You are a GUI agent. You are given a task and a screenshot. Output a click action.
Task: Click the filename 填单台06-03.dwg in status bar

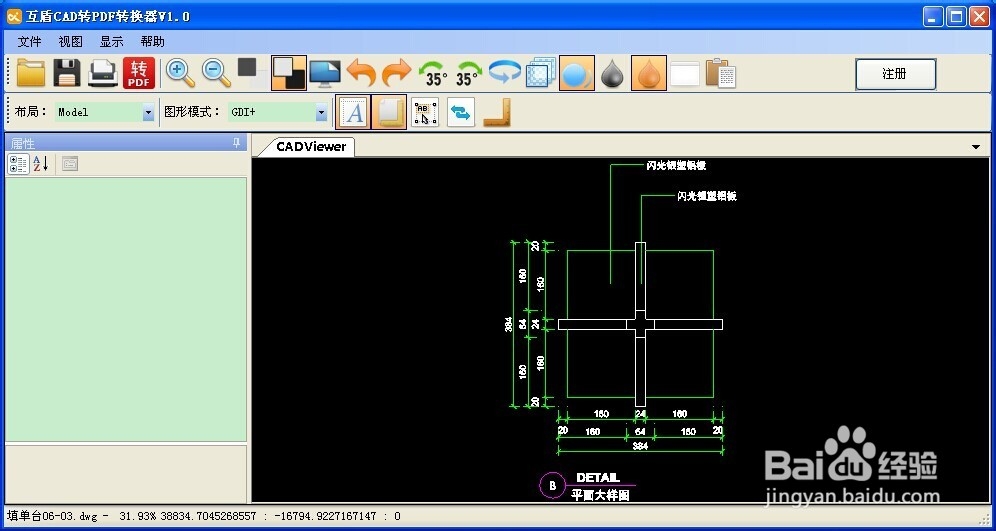[x=52, y=516]
